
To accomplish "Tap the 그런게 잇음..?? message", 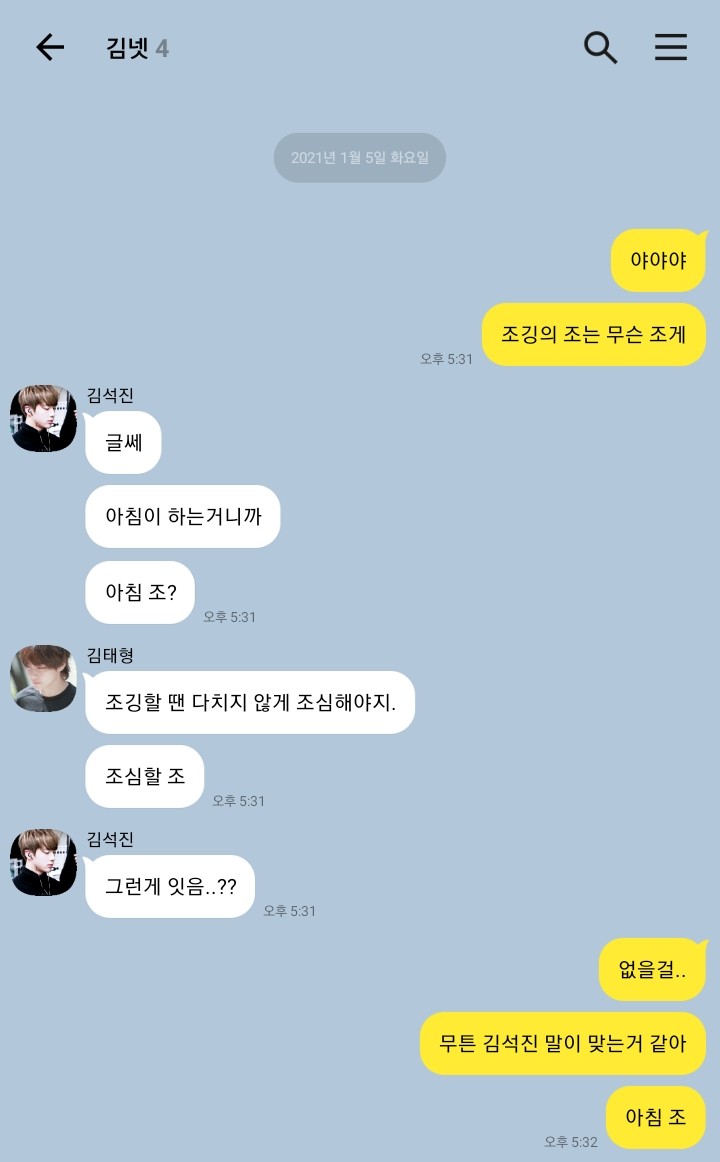I will point(170,886).
